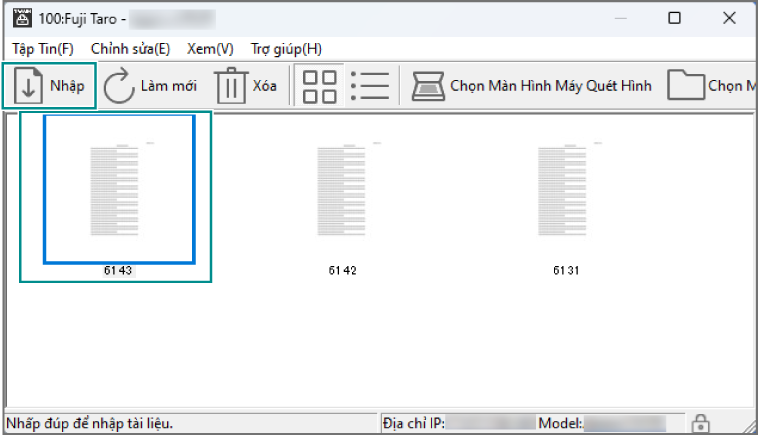This screenshot has height=435, width=758.
Task: Open the Trợ giúp(H) menu
Action: click(x=286, y=48)
